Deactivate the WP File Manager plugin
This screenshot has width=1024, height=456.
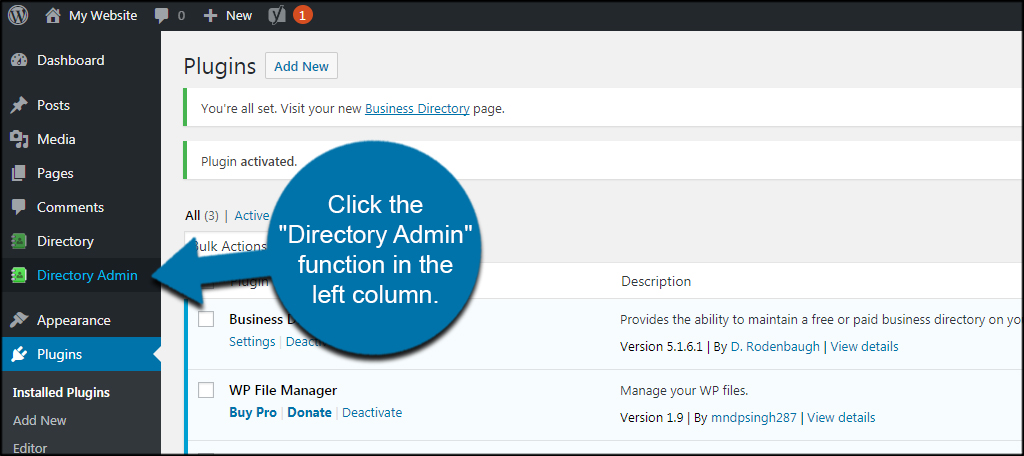372,413
